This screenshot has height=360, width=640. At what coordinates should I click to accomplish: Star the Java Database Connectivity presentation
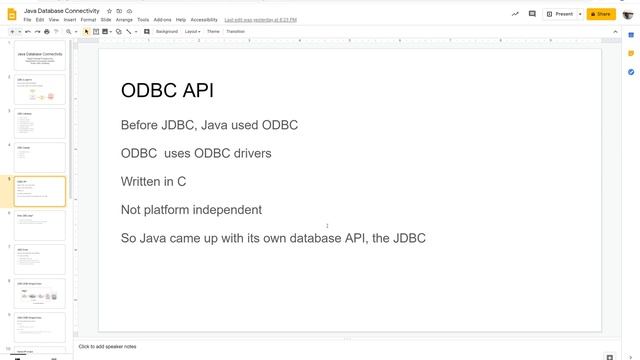tap(109, 11)
